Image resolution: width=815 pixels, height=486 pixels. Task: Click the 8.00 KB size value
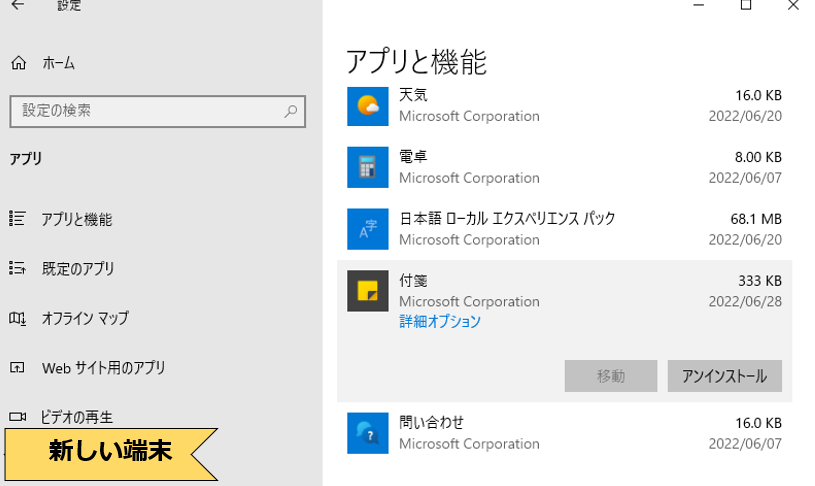[x=758, y=157]
